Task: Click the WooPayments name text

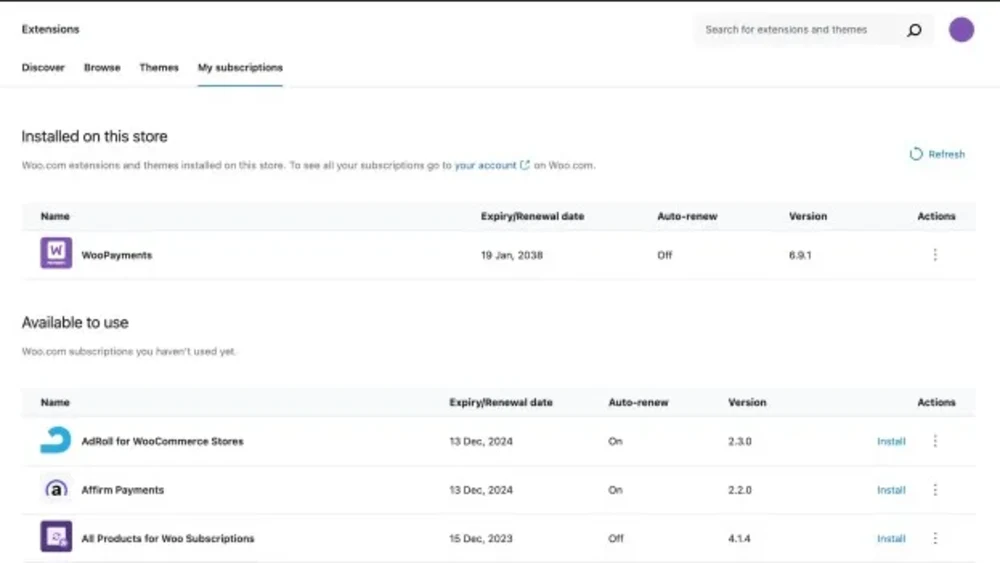Action: [117, 255]
